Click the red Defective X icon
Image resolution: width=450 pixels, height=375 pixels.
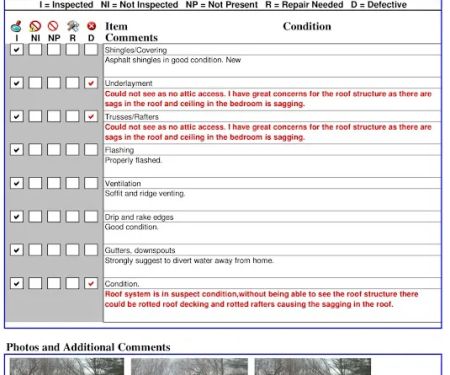[91, 26]
